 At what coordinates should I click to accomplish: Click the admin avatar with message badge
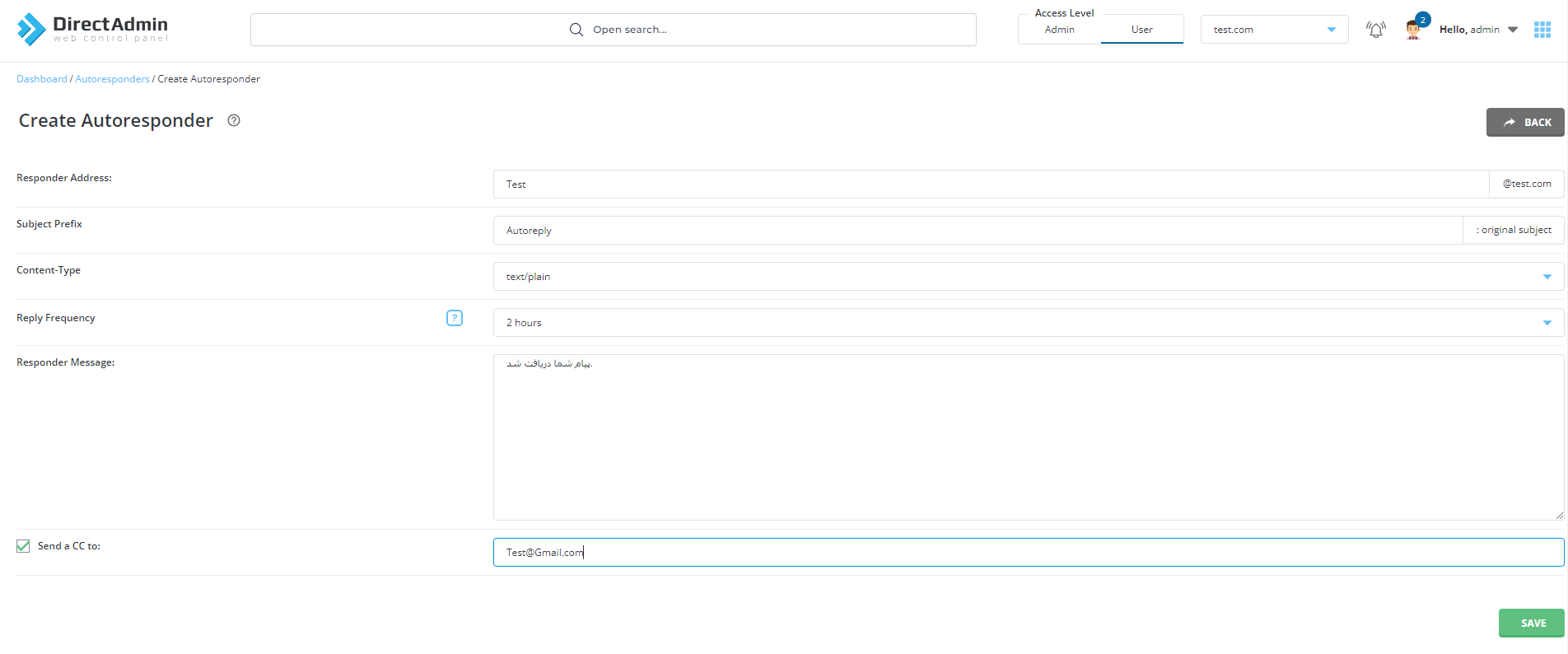click(x=1415, y=29)
